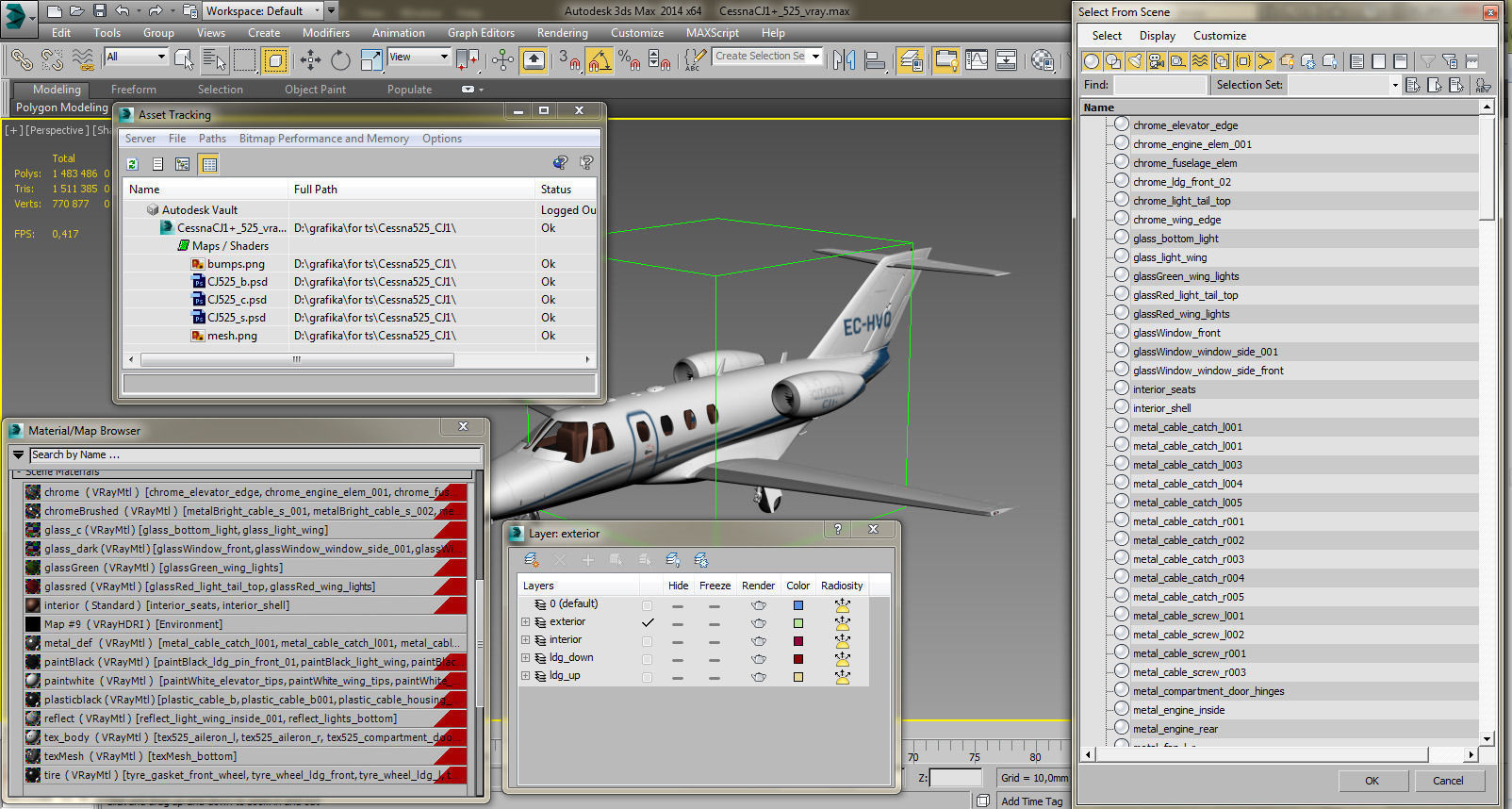The width and height of the screenshot is (1512, 809).
Task: Open the Selection Set dropdown in Select From Scene
Action: point(1344,85)
